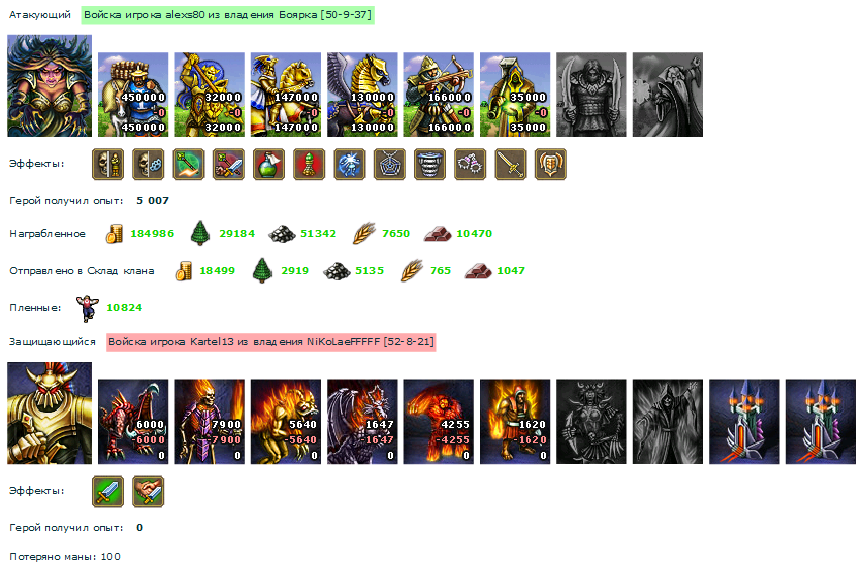This screenshot has height=574, width=860.
Task: Click the defender's green sword effect icon
Action: [x=108, y=491]
